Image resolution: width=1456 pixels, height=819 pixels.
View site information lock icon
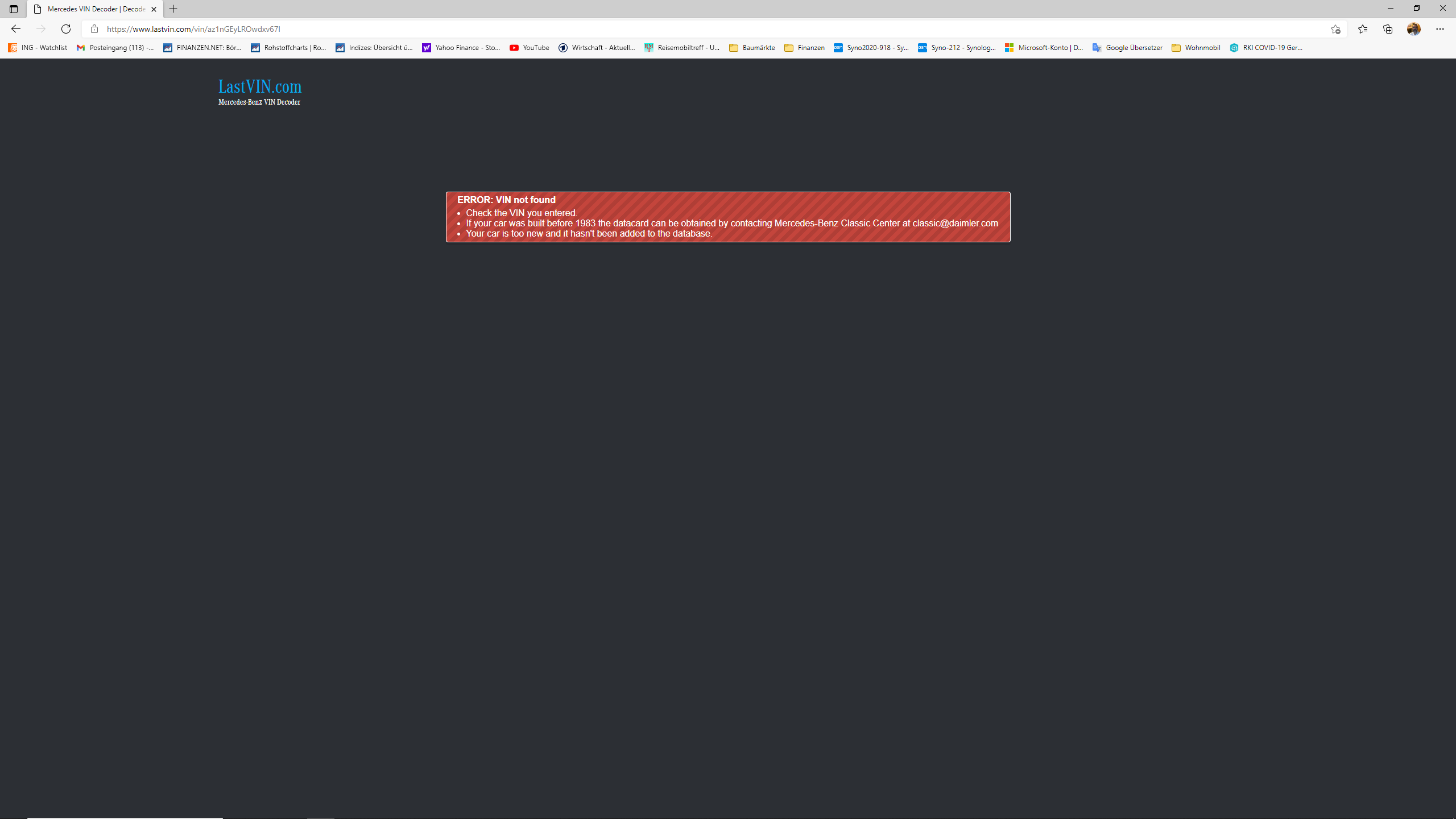[94, 29]
